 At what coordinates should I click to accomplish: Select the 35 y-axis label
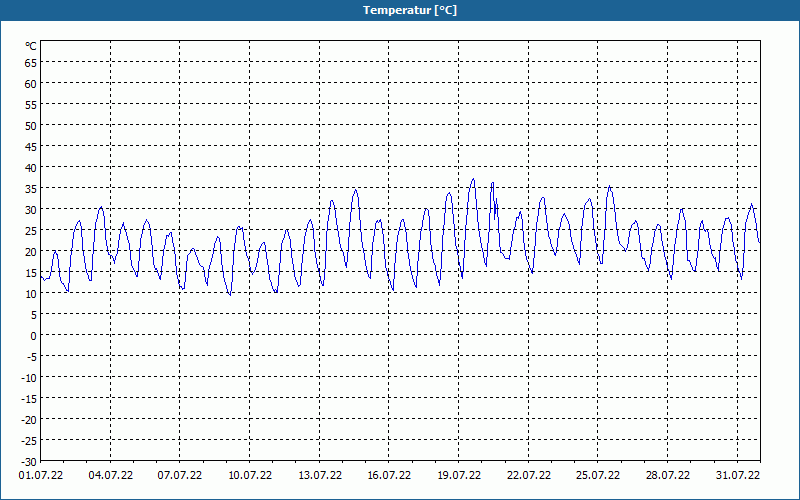(31, 189)
